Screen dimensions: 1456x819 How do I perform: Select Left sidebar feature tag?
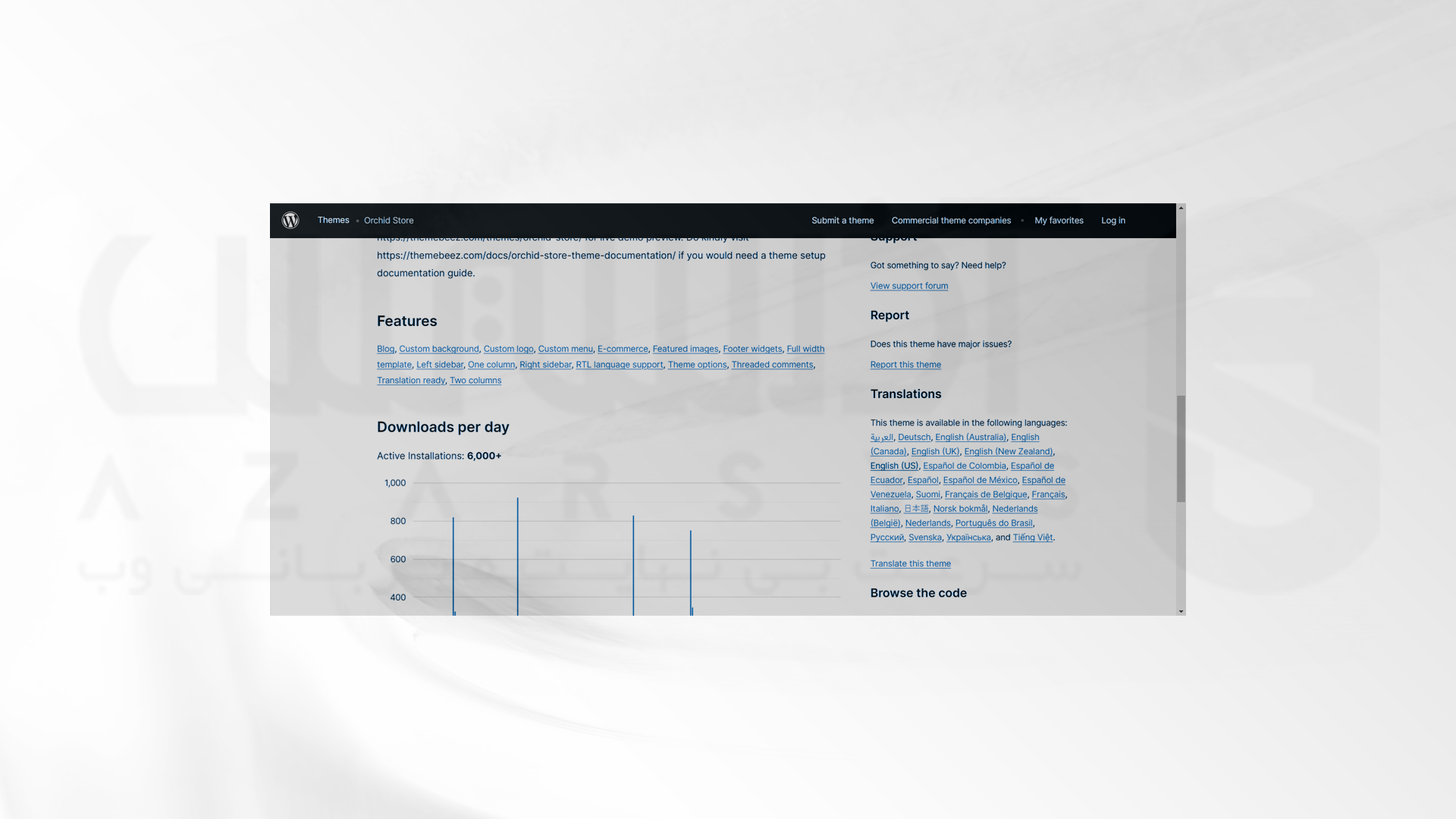point(439,365)
